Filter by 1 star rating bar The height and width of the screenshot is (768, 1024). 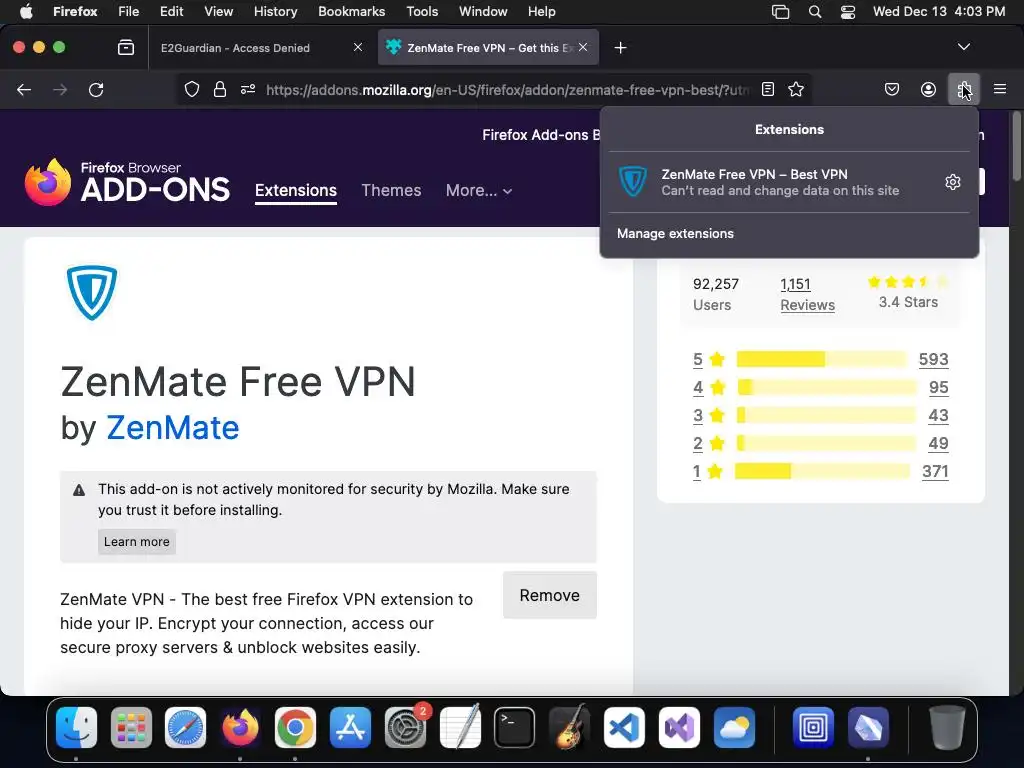822,471
